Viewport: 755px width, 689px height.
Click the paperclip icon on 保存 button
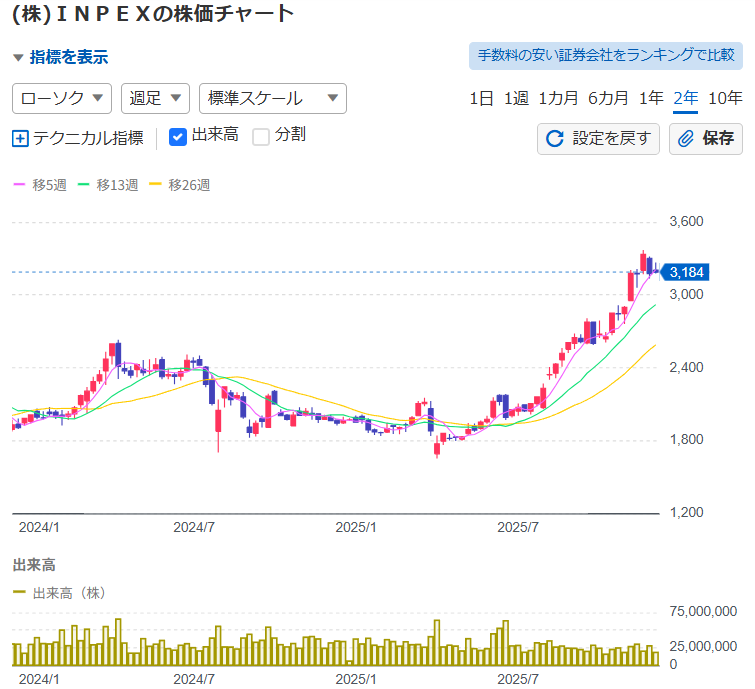[686, 139]
